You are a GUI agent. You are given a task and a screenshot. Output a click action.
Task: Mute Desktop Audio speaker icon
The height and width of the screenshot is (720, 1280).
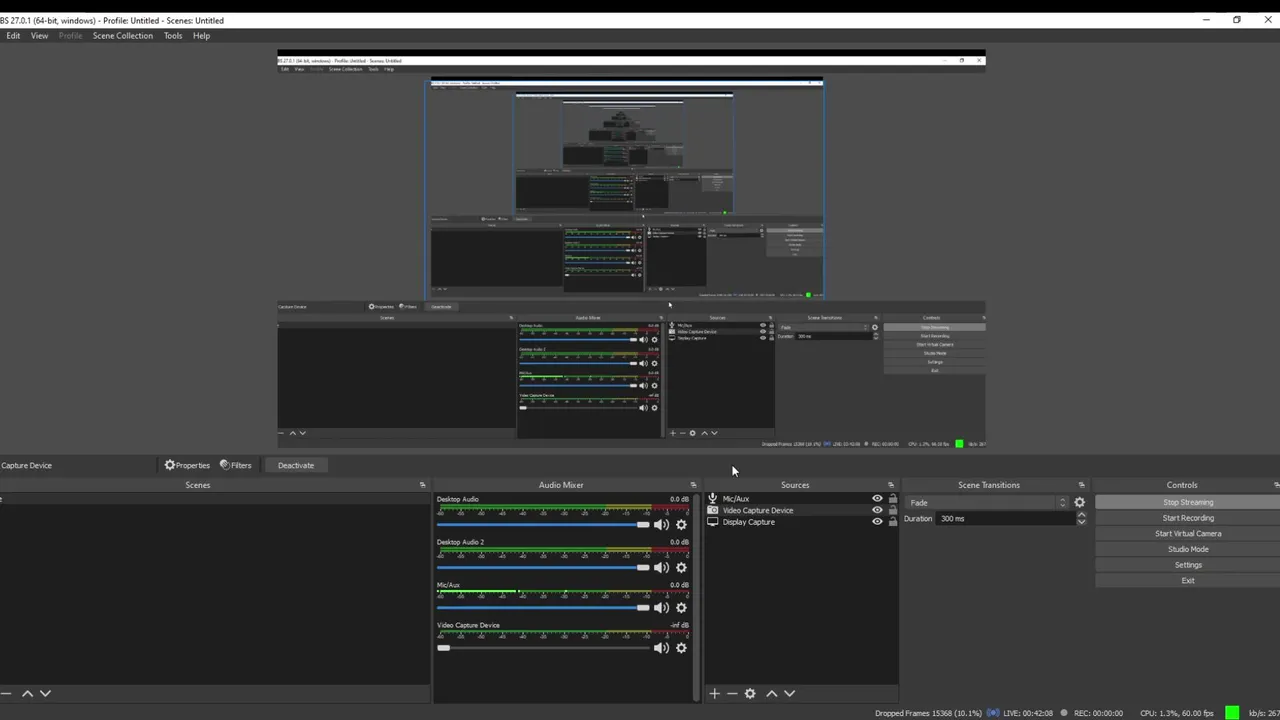pyautogui.click(x=661, y=525)
